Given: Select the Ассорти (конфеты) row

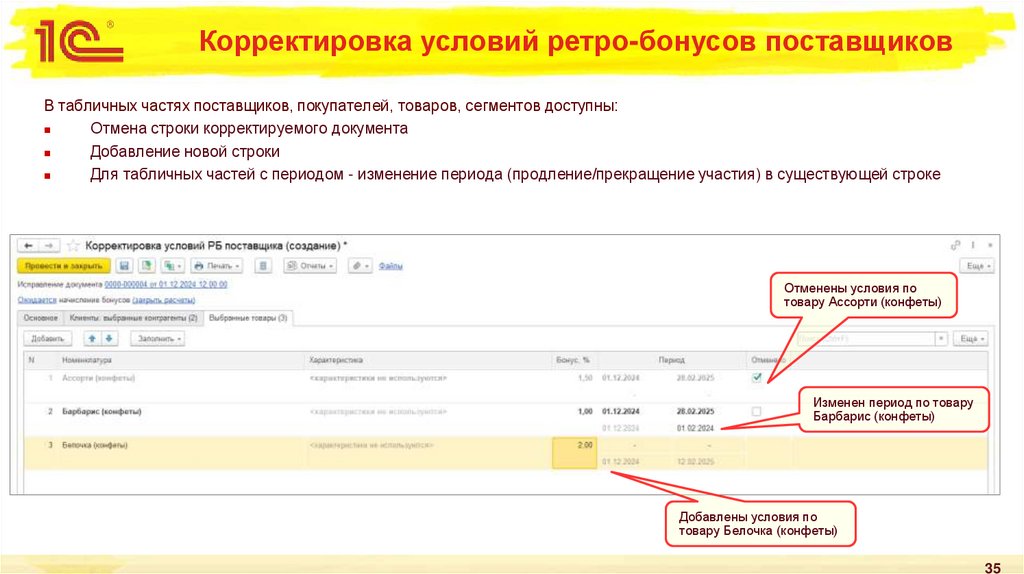Looking at the screenshot, I should (x=505, y=386).
